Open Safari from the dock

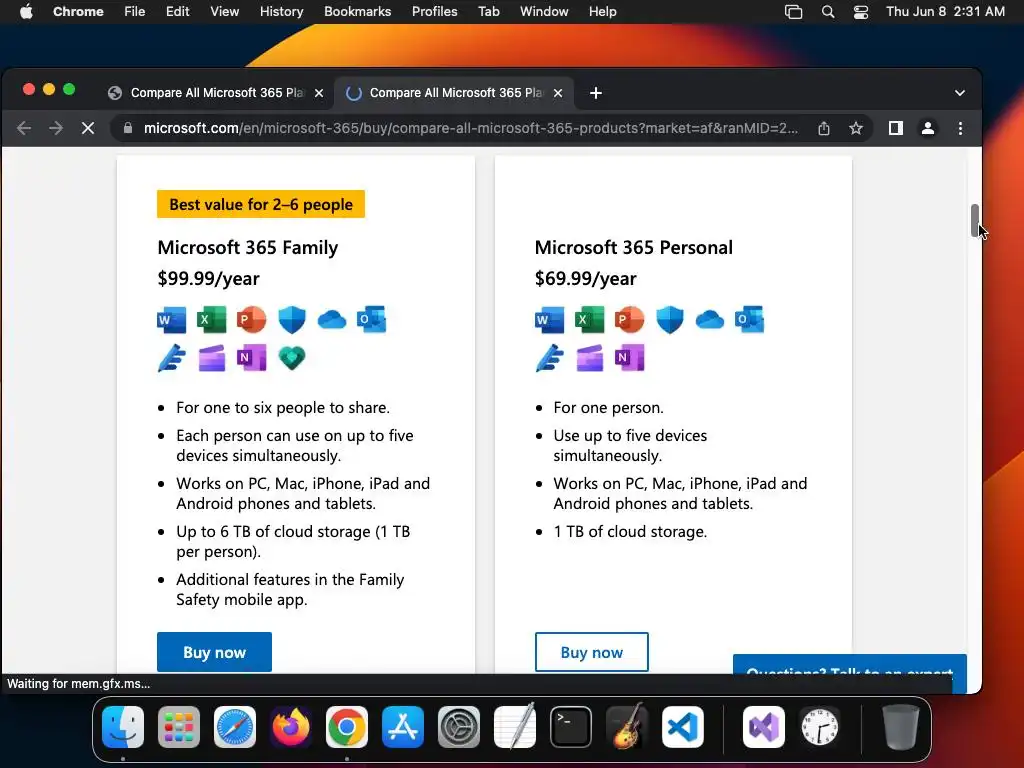235,727
